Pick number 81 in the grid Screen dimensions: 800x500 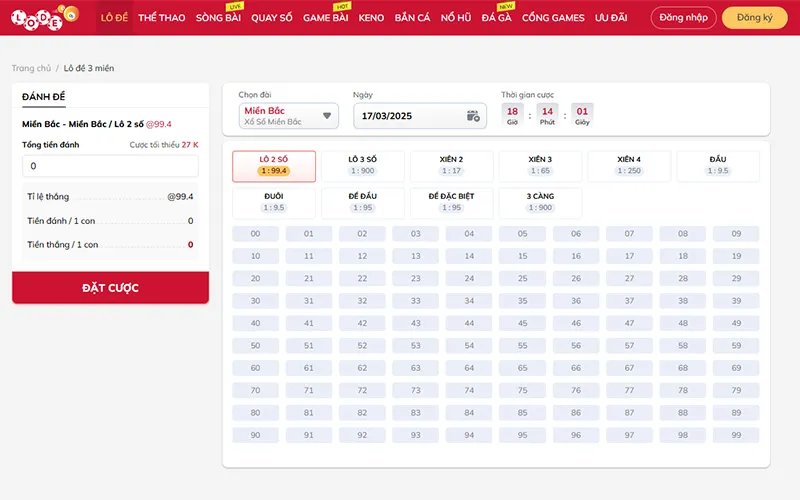309,413
